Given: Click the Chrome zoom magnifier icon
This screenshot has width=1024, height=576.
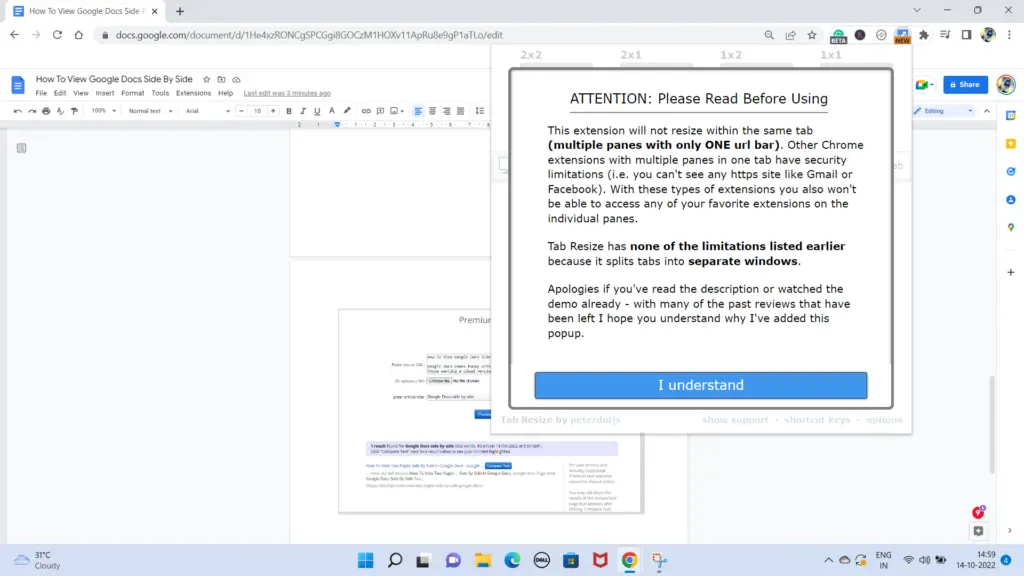Looking at the screenshot, I should pyautogui.click(x=769, y=35).
